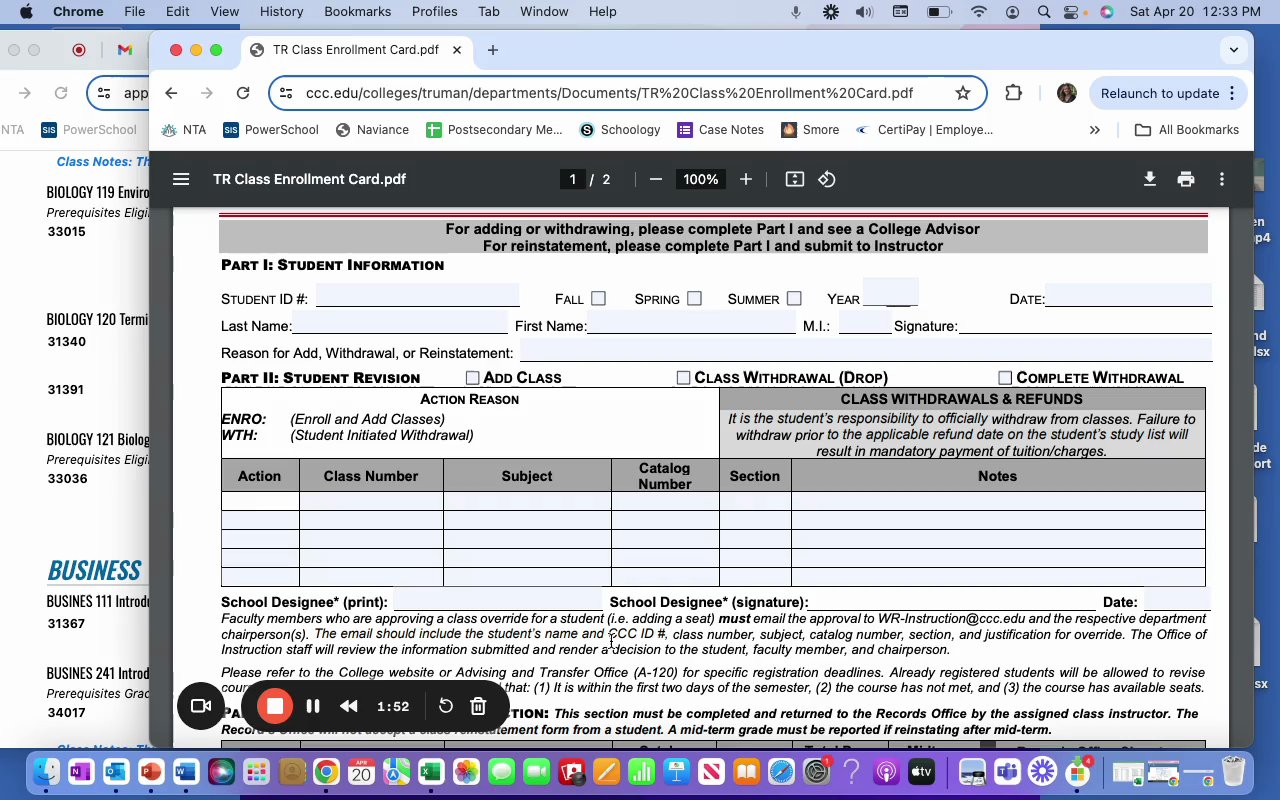This screenshot has height=800, width=1280.
Task: Expand the tab search chevron
Action: point(1234,50)
